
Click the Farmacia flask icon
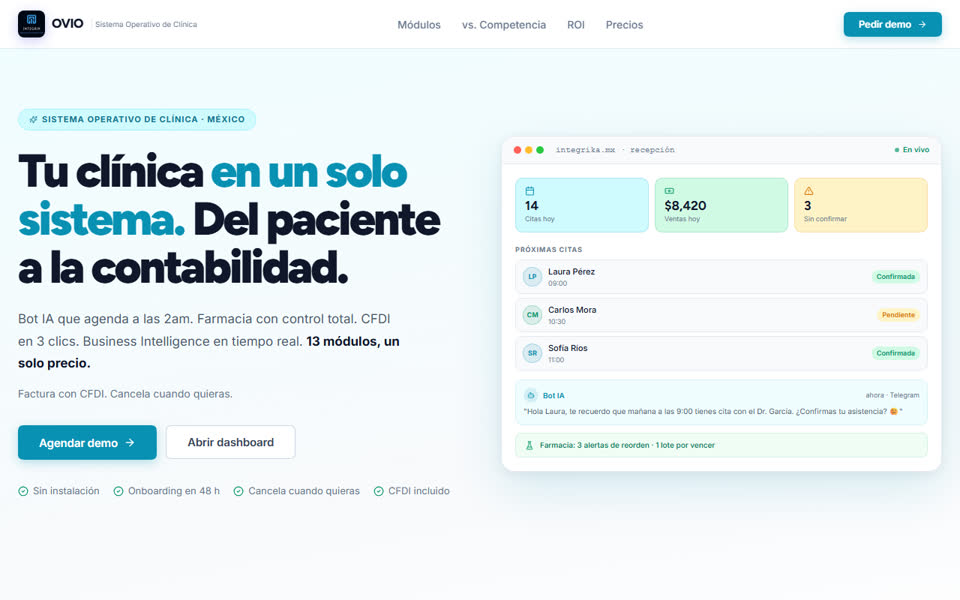click(x=530, y=445)
